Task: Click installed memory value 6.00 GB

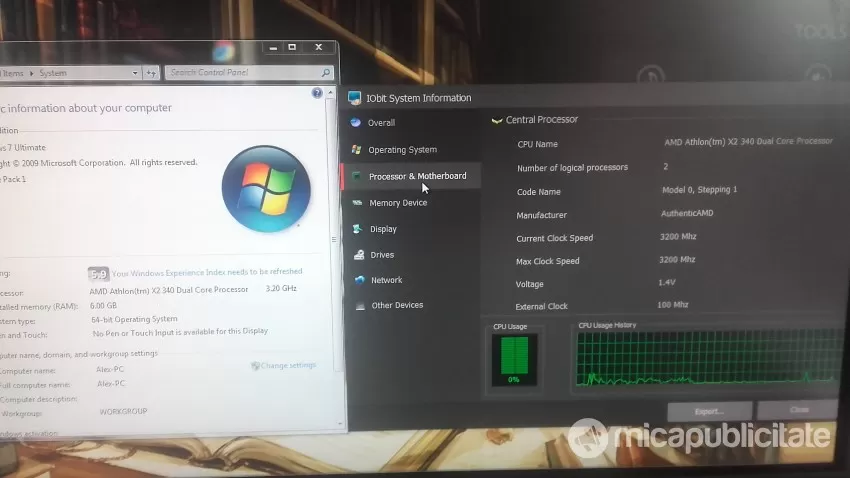Action: pyautogui.click(x=104, y=306)
